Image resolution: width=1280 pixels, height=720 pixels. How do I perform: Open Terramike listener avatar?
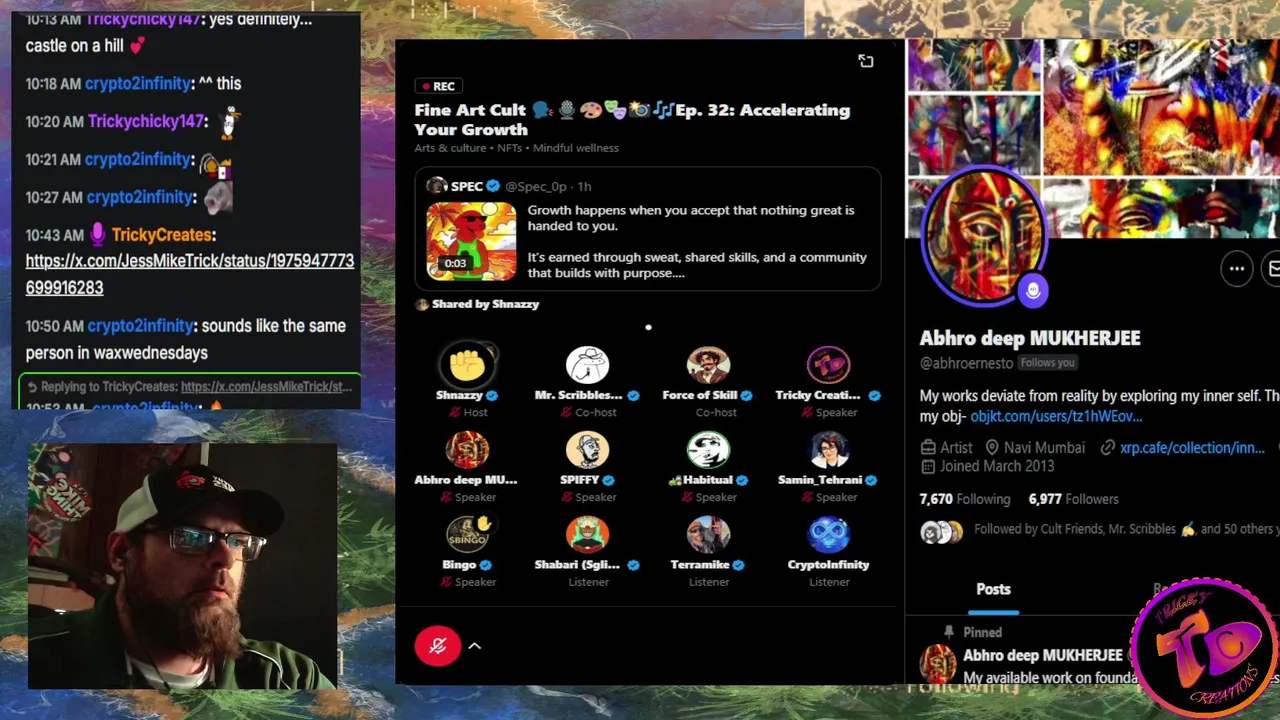(708, 535)
